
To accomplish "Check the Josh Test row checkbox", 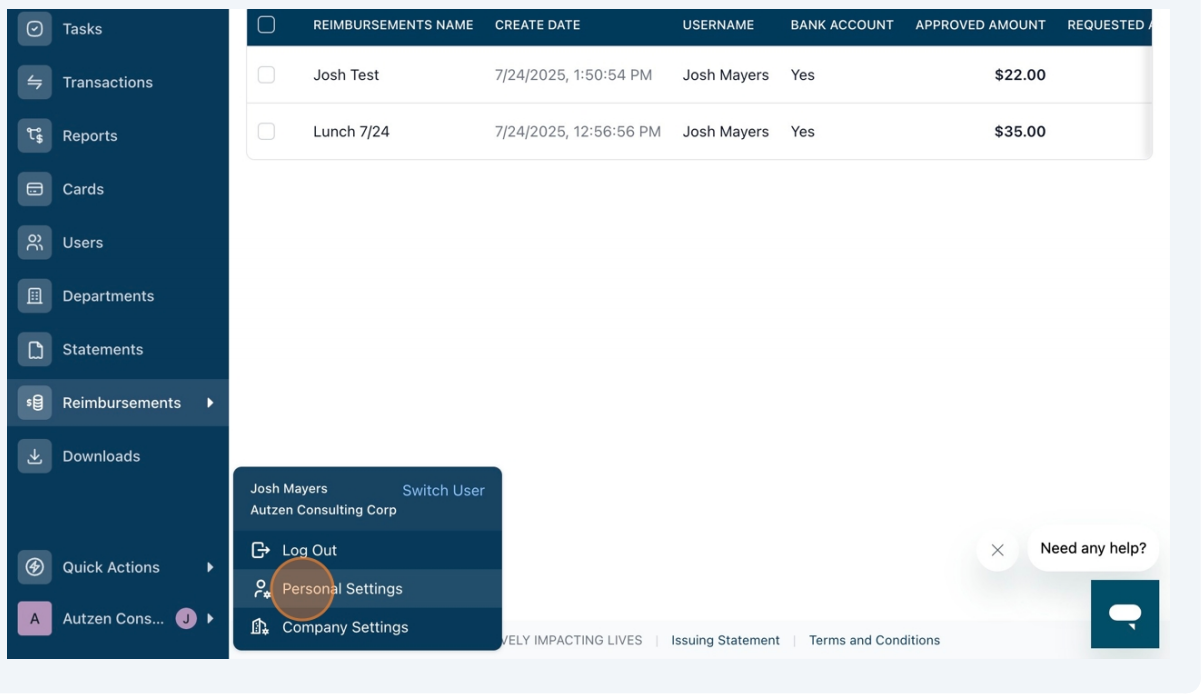I will tap(266, 74).
